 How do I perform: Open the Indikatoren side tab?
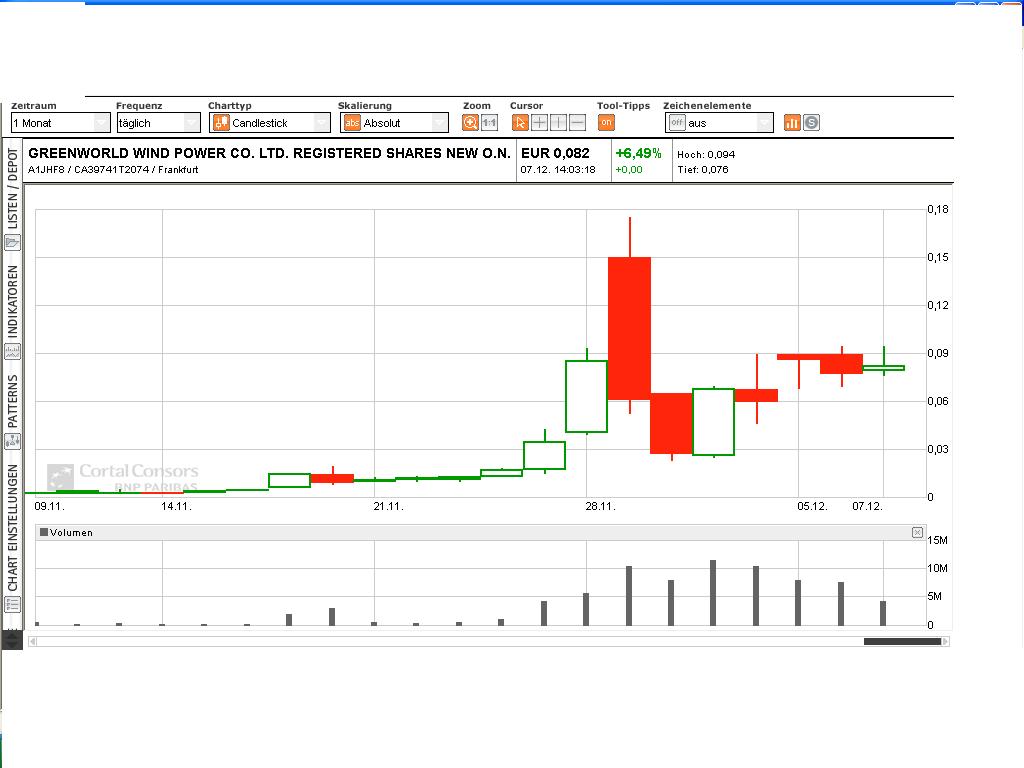coord(12,302)
